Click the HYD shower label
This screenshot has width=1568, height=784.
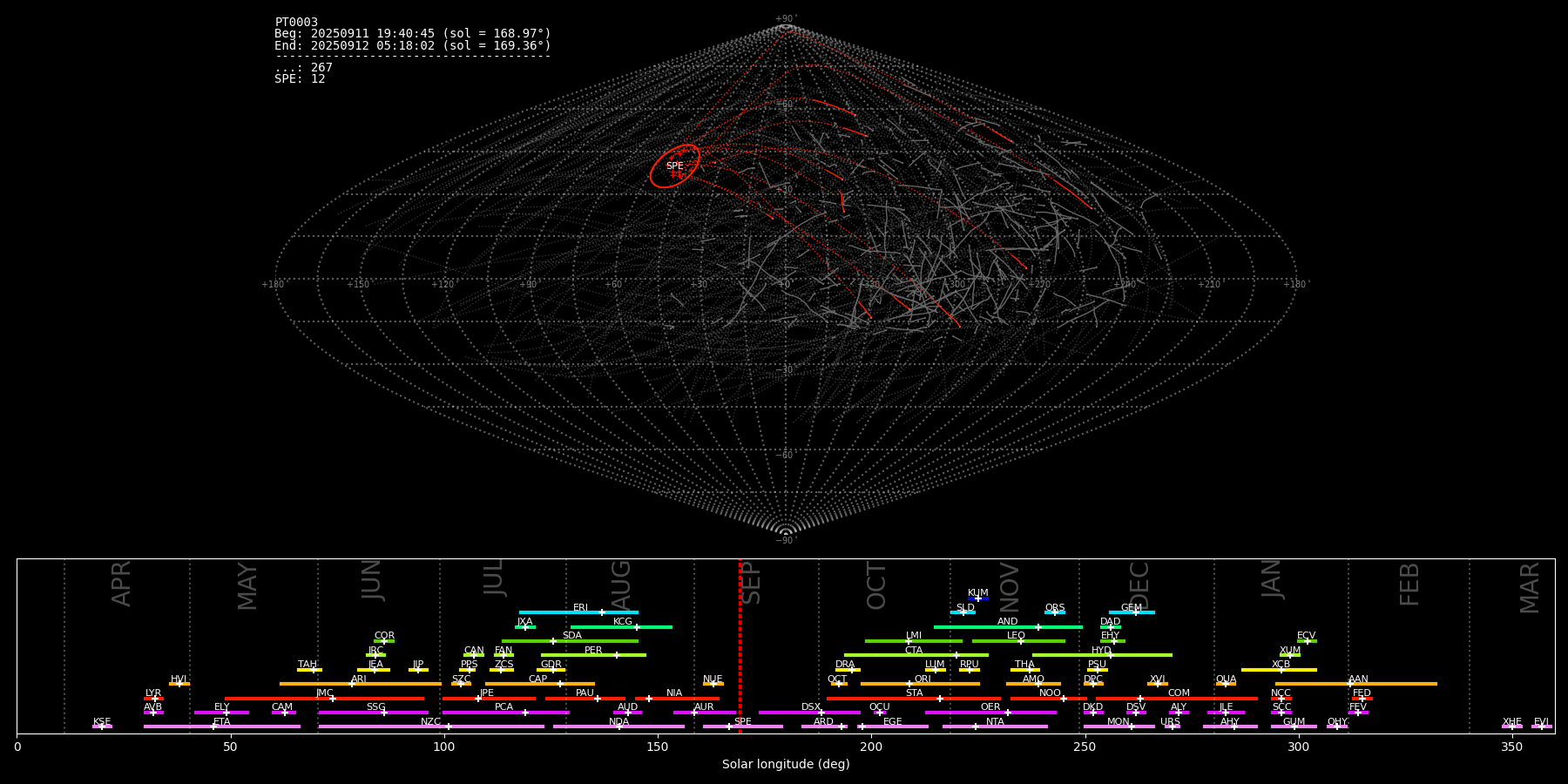pyautogui.click(x=1101, y=650)
